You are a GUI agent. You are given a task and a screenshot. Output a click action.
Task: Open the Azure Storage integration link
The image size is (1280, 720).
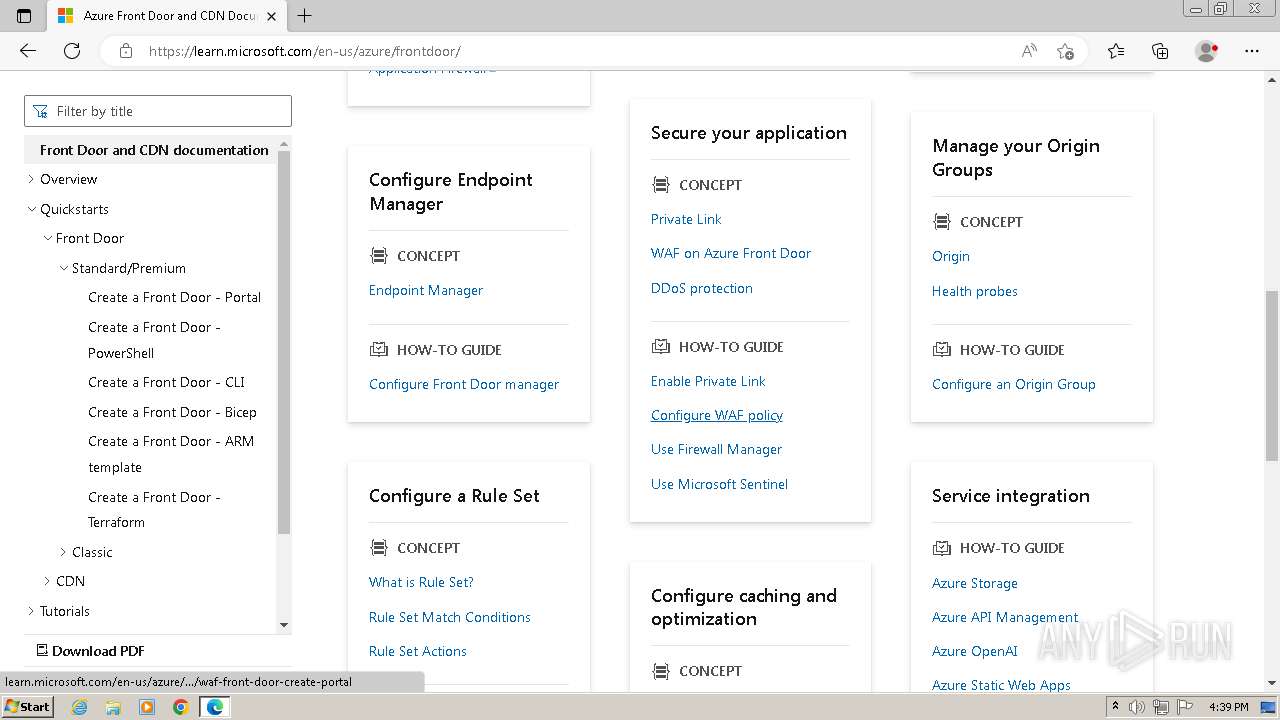[x=975, y=583]
